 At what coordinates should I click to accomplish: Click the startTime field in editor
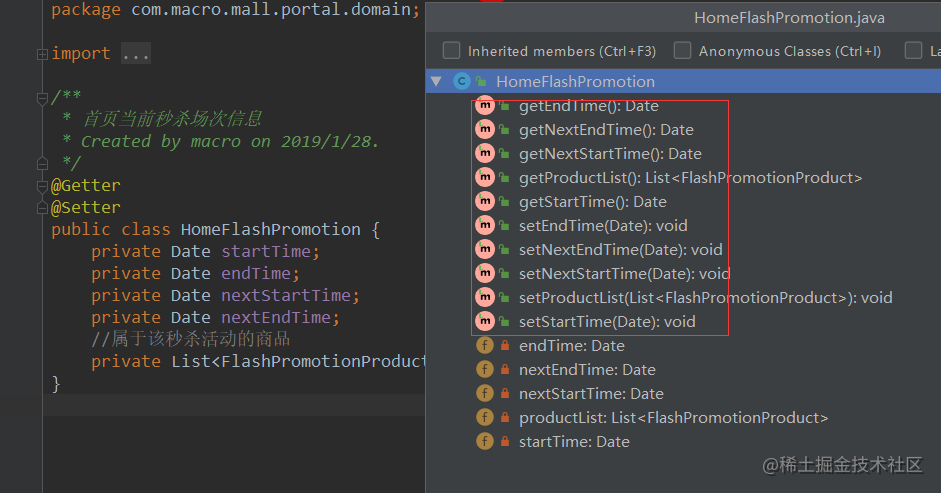tap(266, 252)
